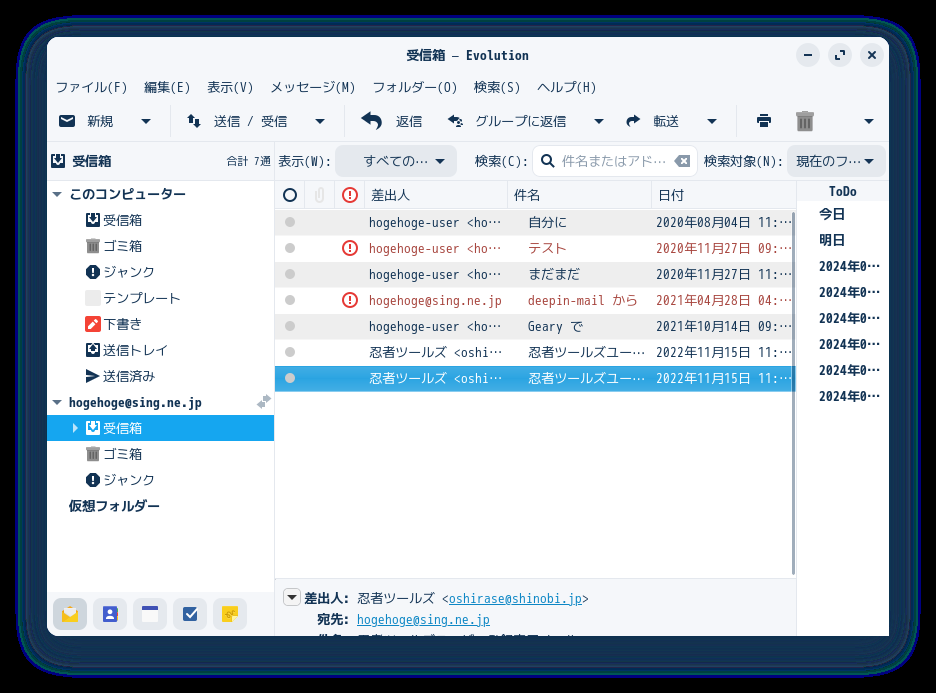Open the ヘルプ(H) menu
The image size is (936, 693).
[566, 88]
